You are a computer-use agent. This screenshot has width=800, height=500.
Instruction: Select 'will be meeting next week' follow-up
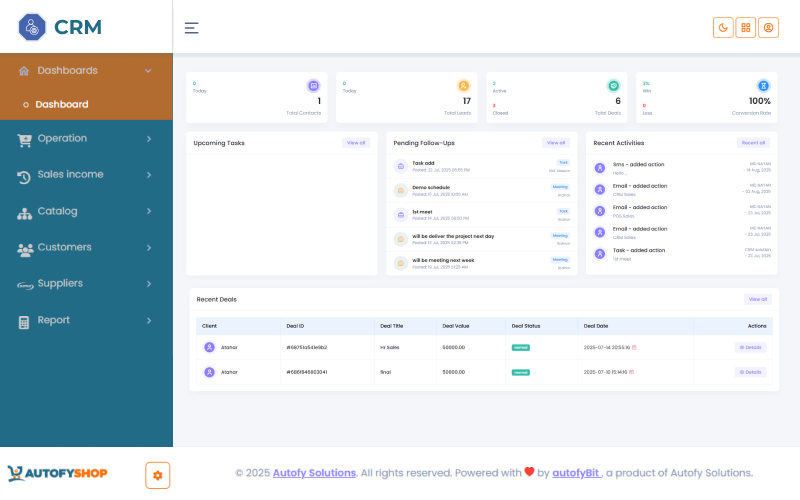pos(443,260)
